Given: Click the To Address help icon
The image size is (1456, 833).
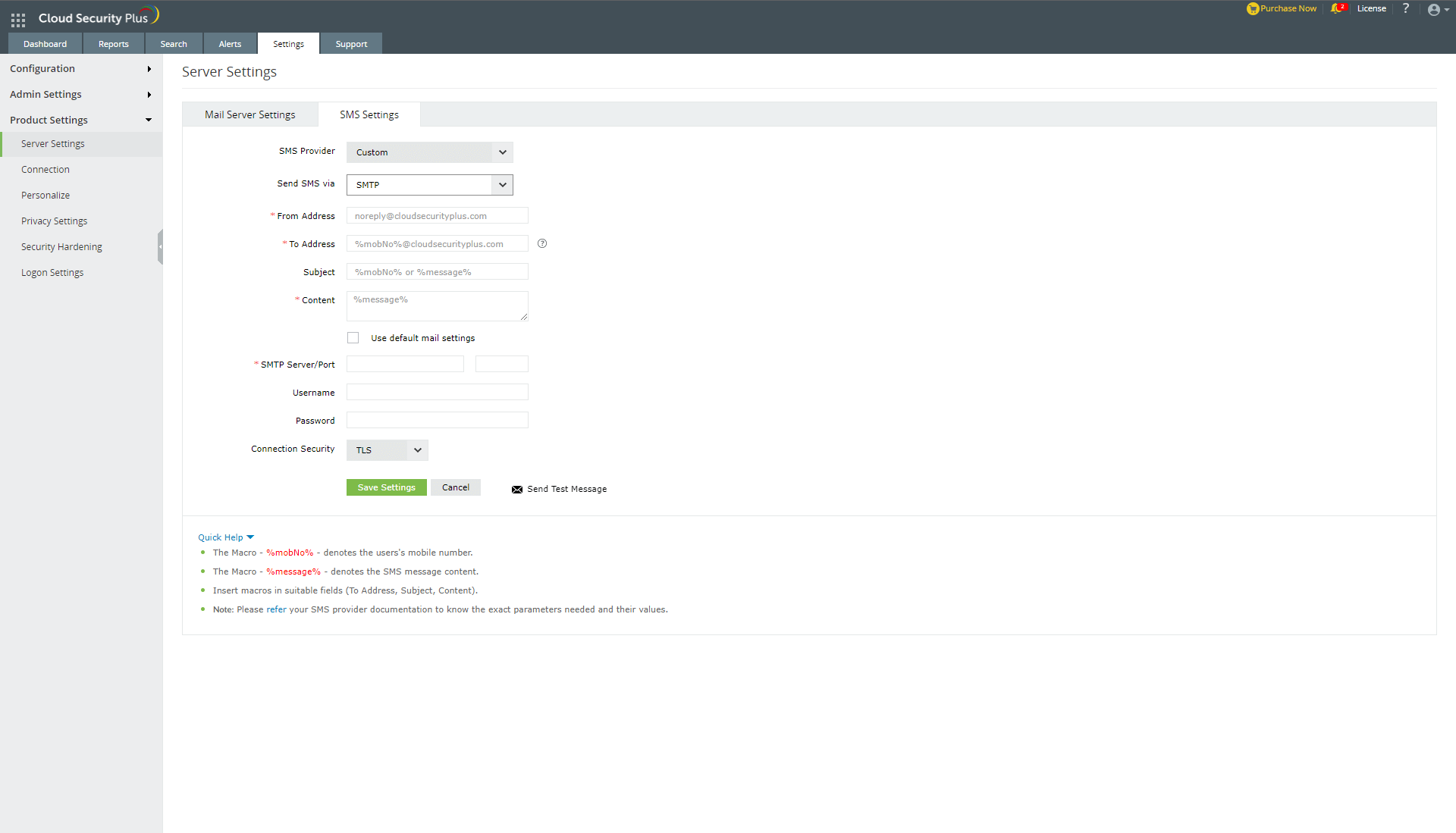Looking at the screenshot, I should click(542, 244).
